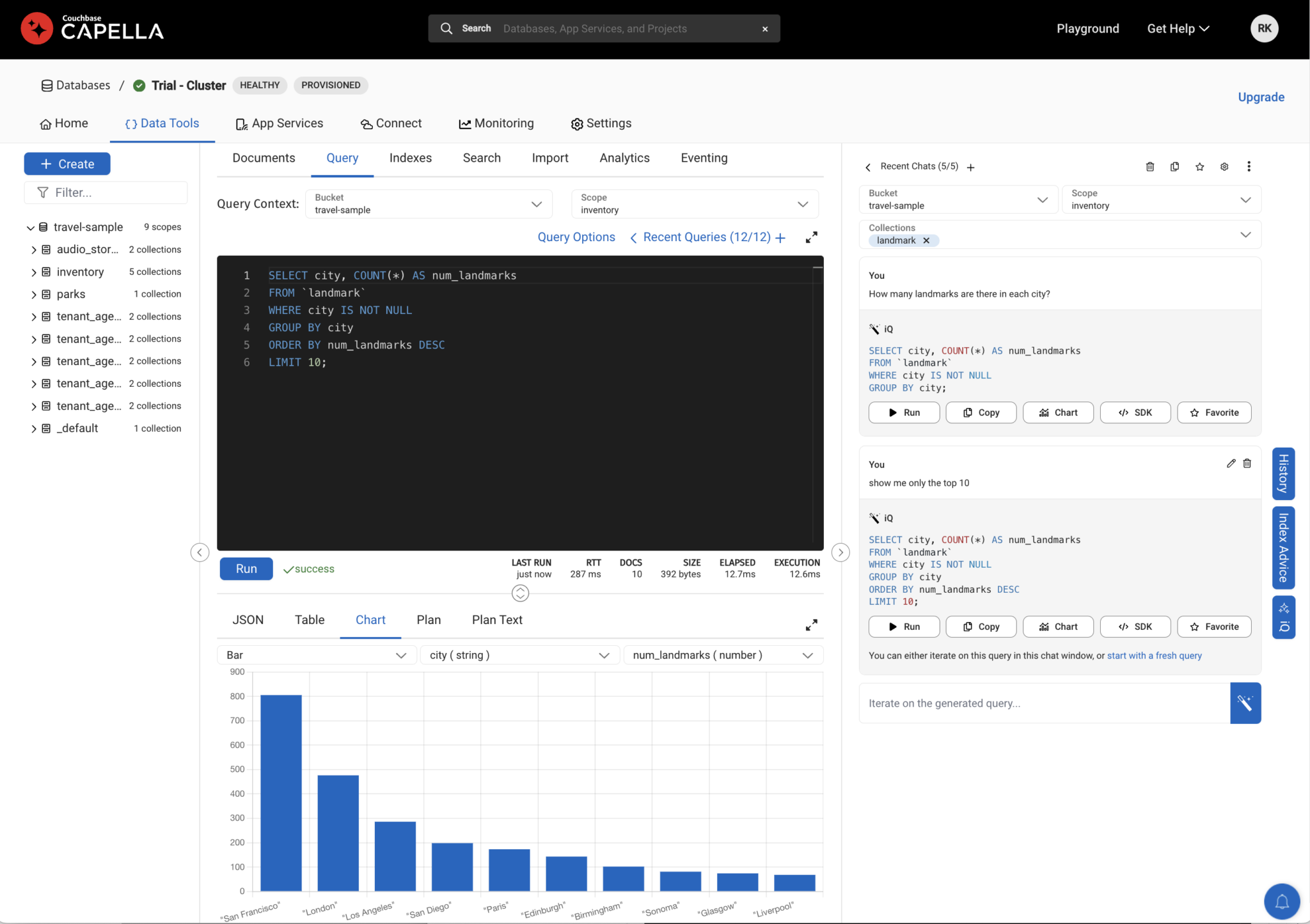Open the chat three-dot overflow menu

1249,166
